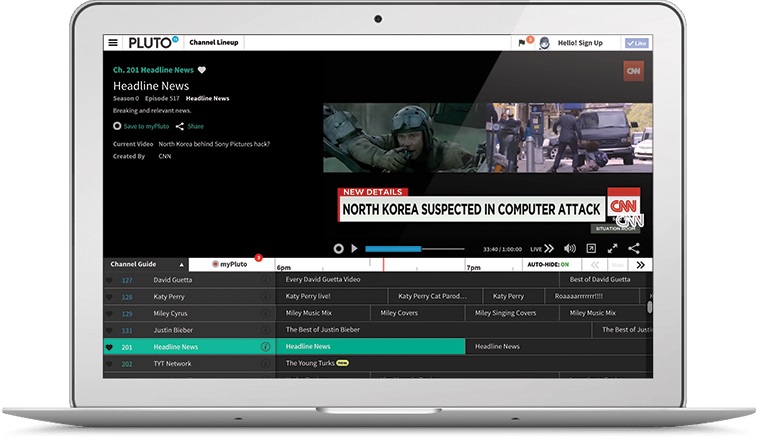Click the flag notifications icon
This screenshot has height=438, width=757.
tap(521, 43)
